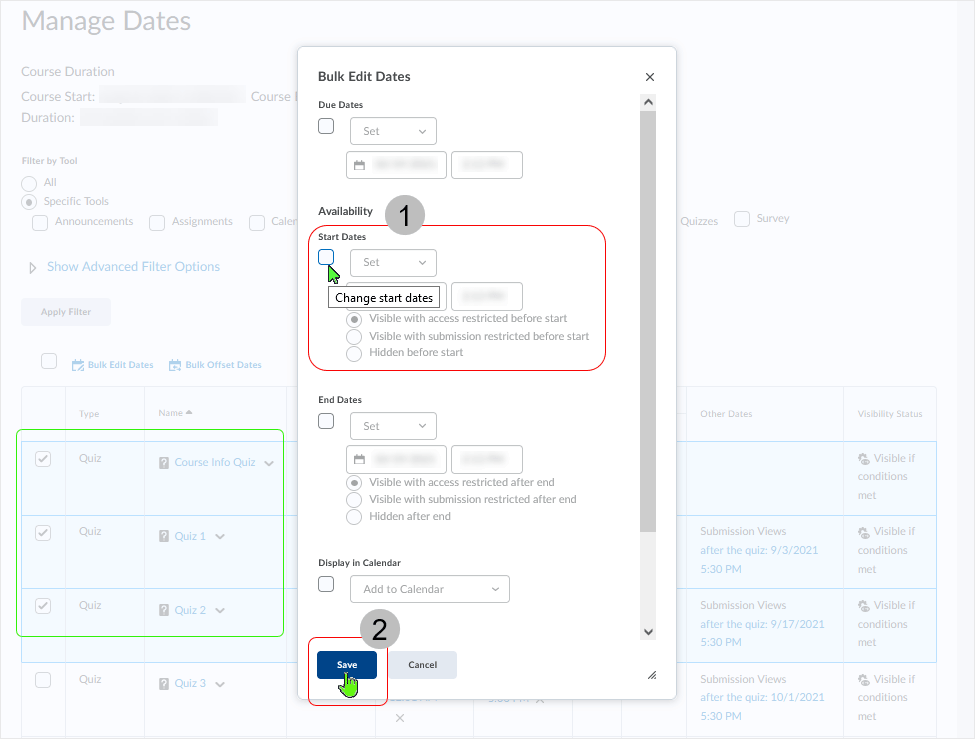
Task: Tick the Due Dates checkbox
Action: [x=326, y=126]
